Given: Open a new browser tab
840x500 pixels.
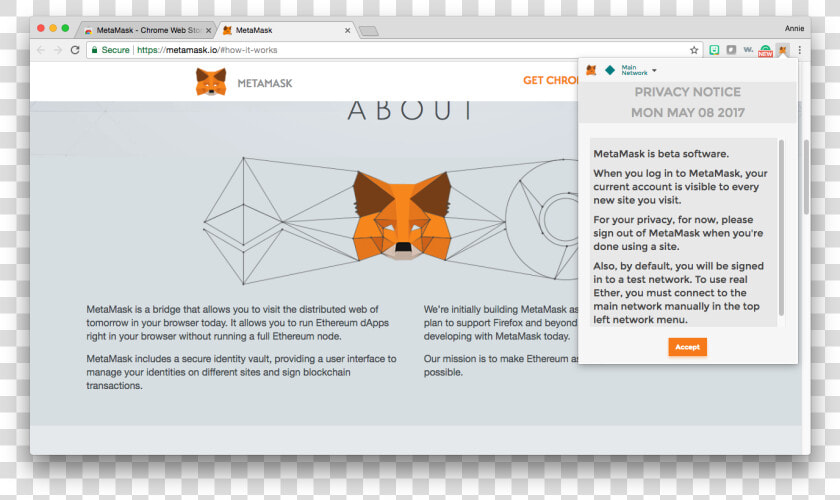Looking at the screenshot, I should 369,31.
